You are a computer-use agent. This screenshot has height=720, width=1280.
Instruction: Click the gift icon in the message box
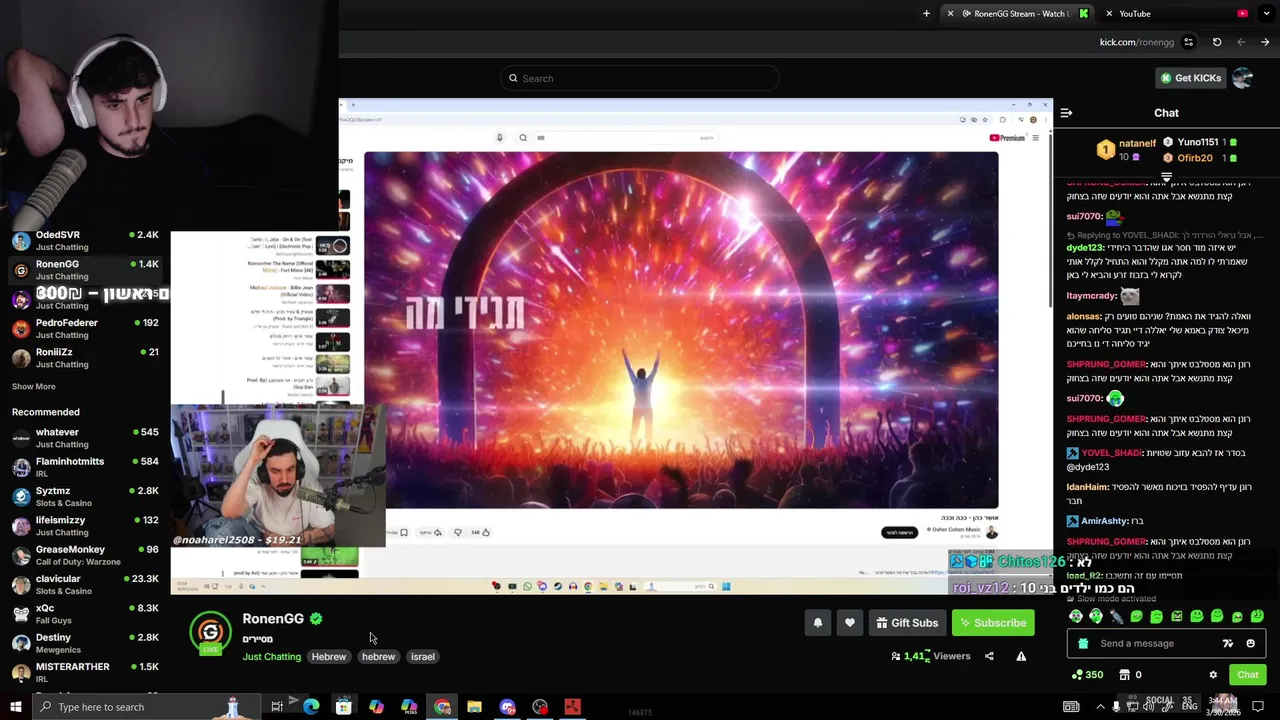(1083, 644)
